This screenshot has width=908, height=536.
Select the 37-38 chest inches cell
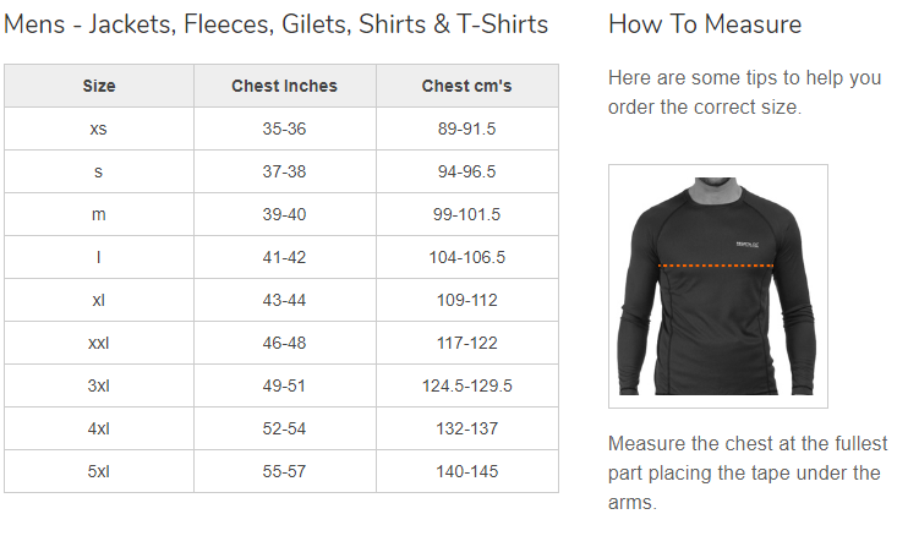tap(284, 171)
